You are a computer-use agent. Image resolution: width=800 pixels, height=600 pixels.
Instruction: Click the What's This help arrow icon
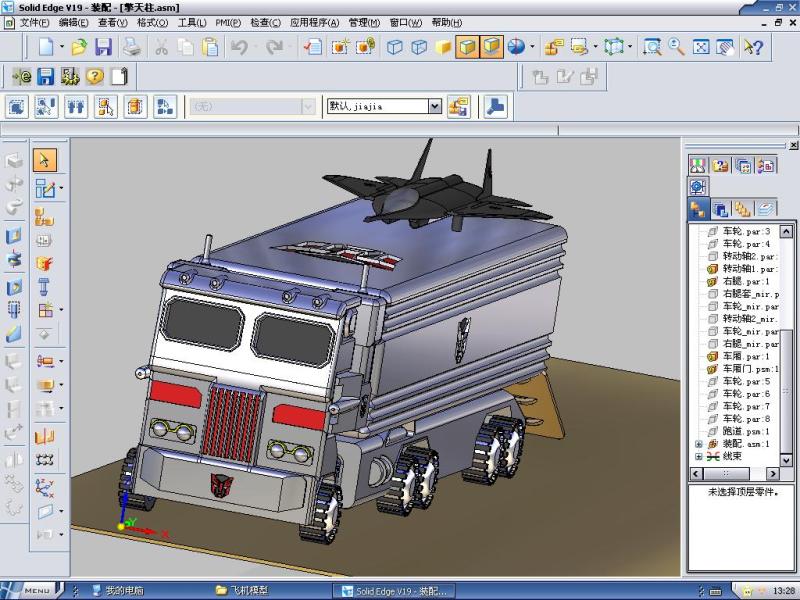(x=753, y=47)
